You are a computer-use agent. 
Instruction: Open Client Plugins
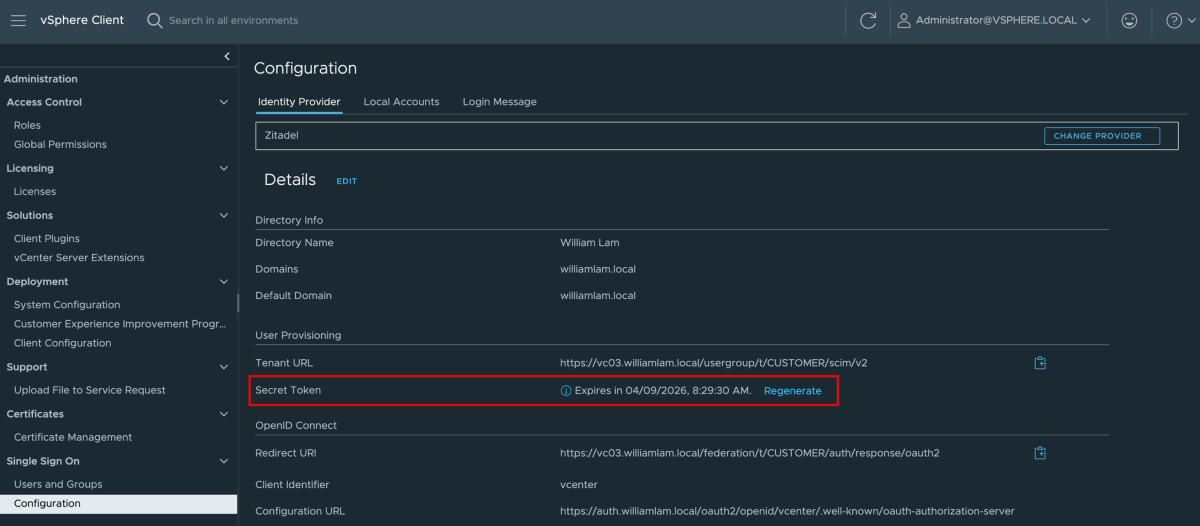tap(47, 238)
